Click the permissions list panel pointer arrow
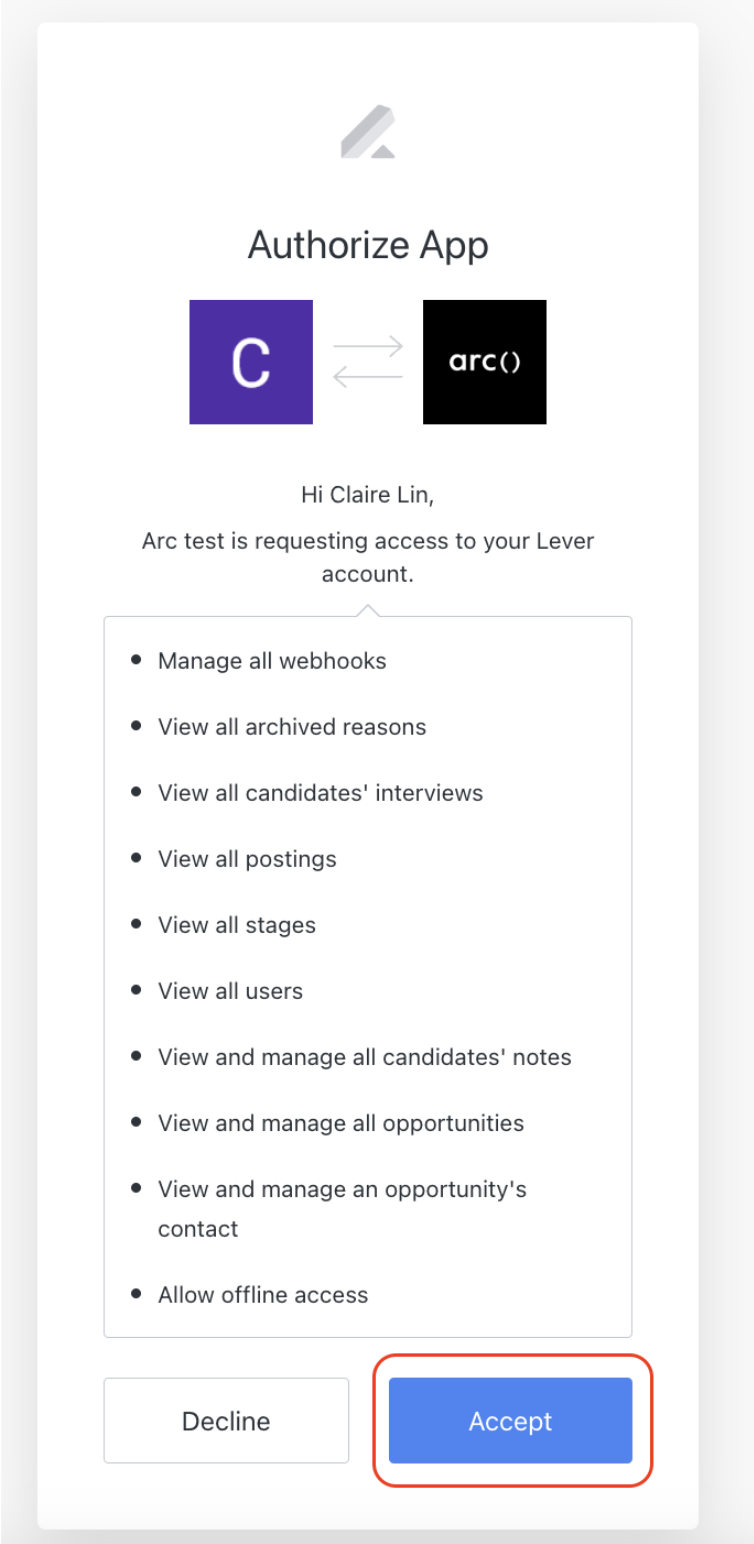This screenshot has height=1544, width=754. click(x=368, y=606)
